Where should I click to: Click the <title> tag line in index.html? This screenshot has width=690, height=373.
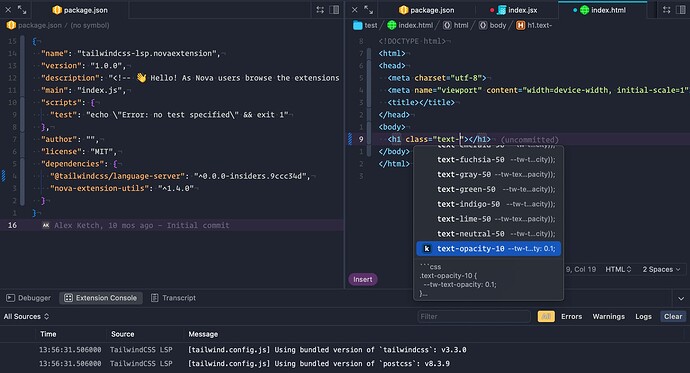(421, 102)
